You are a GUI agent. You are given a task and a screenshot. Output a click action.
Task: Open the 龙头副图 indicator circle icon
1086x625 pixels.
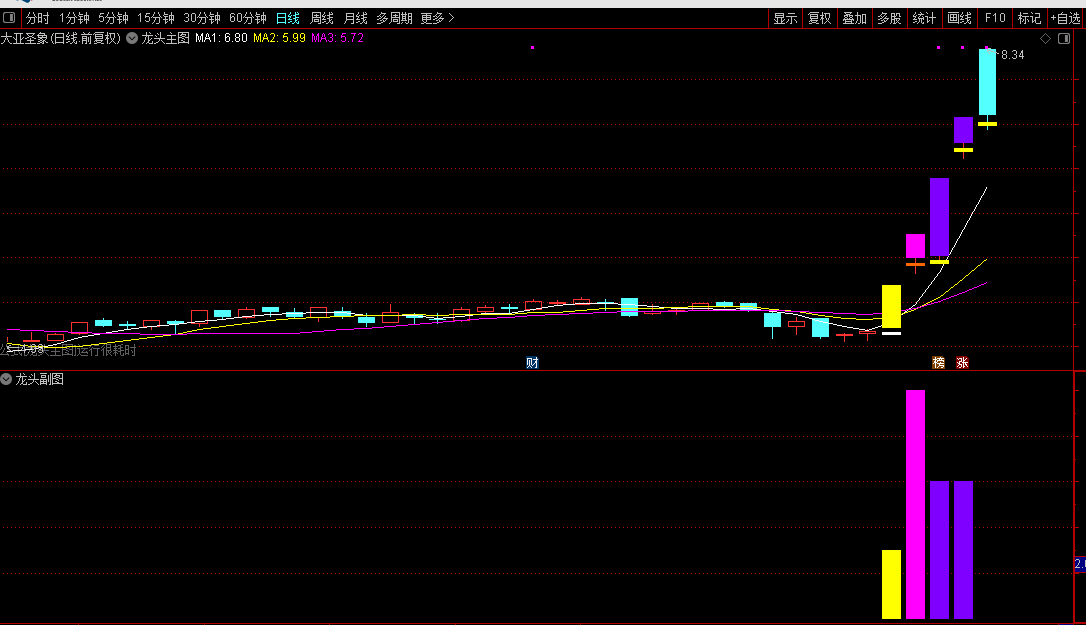click(6, 379)
